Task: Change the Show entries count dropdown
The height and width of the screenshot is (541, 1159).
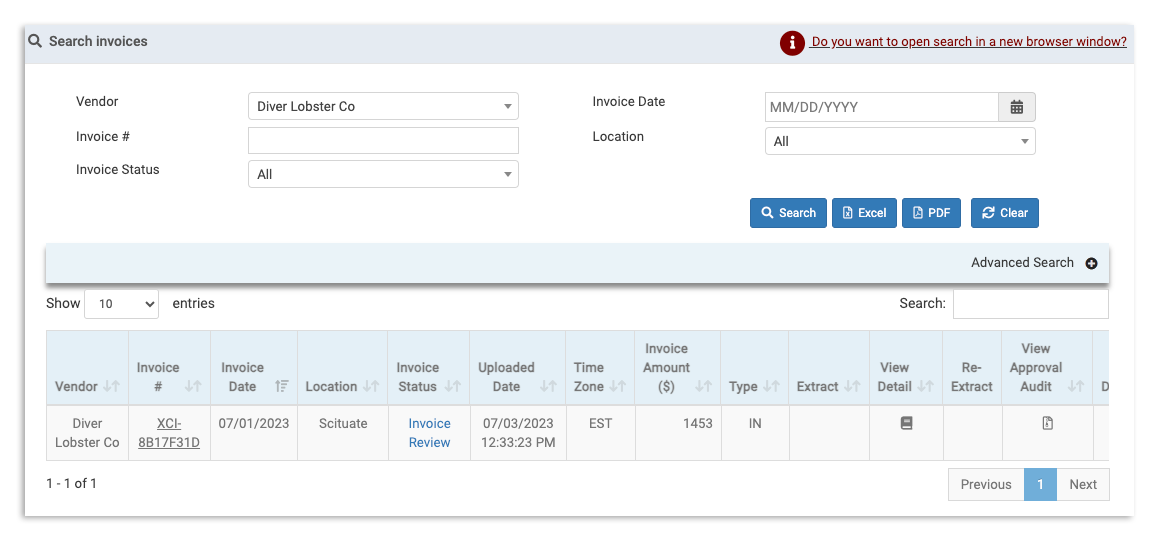Action: [x=122, y=304]
